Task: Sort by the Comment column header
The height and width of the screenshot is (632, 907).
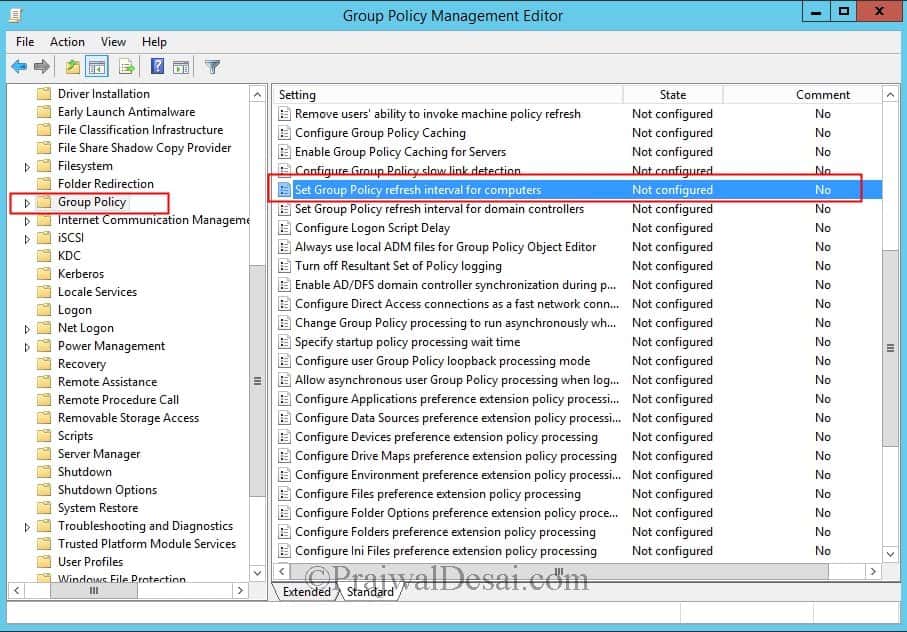Action: (803, 95)
